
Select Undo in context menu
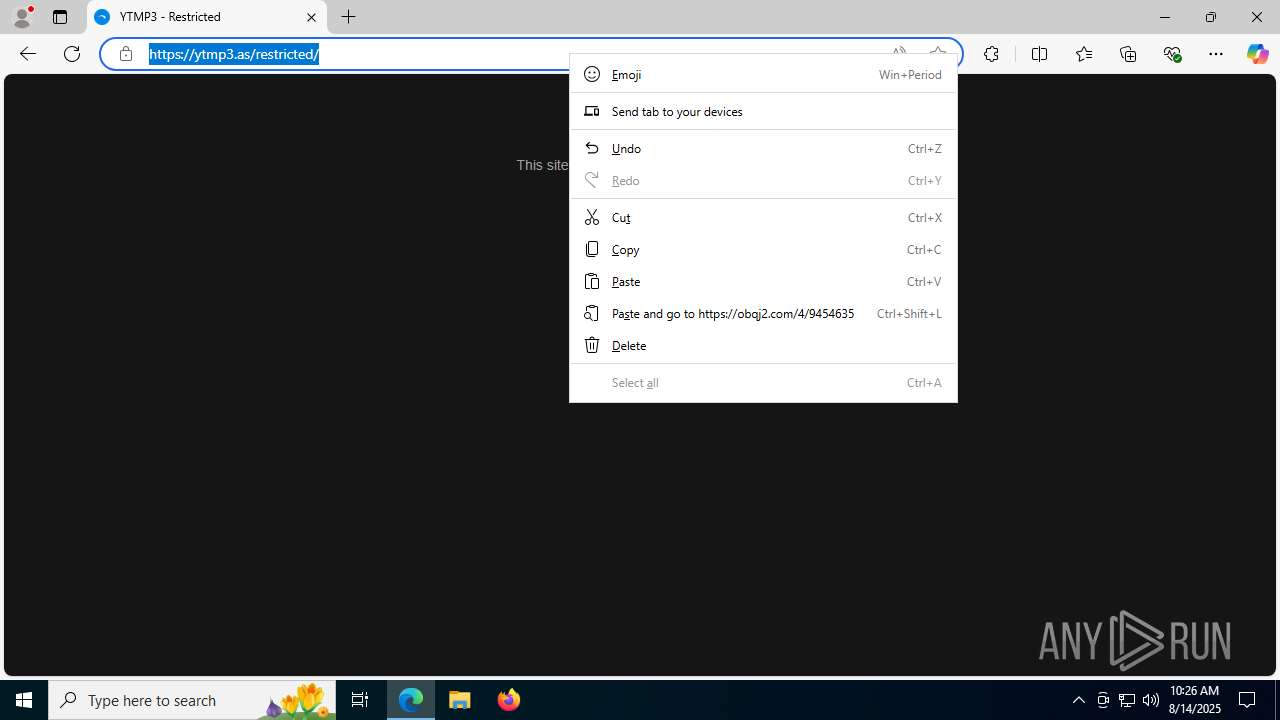coord(763,148)
